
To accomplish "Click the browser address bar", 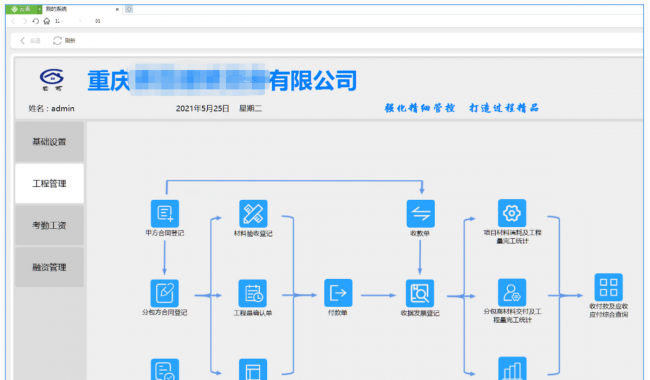I will tap(348, 21).
